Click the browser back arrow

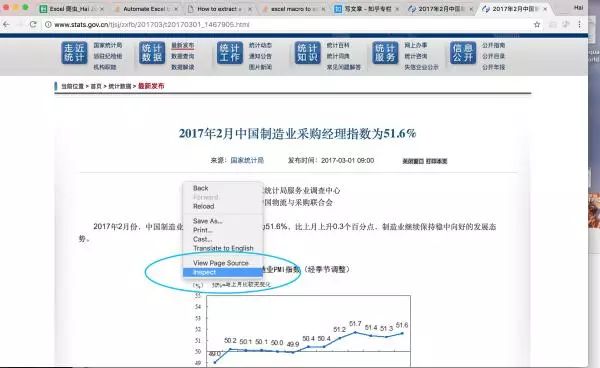[x=7, y=24]
